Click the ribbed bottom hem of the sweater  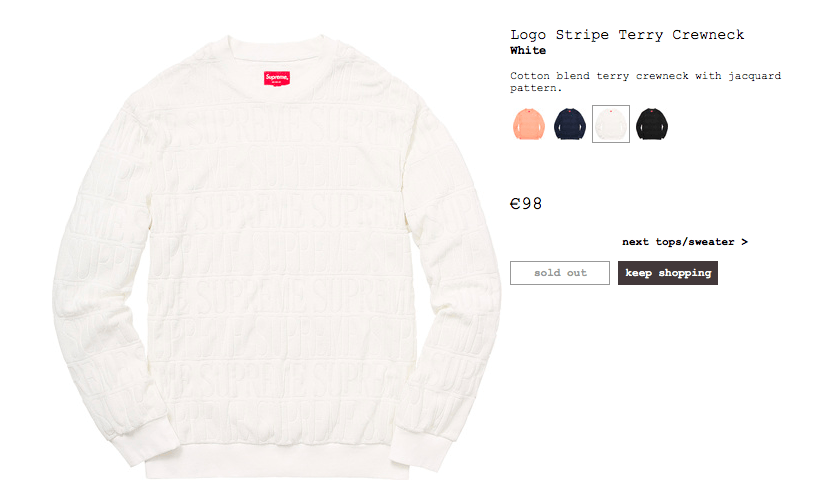277,463
